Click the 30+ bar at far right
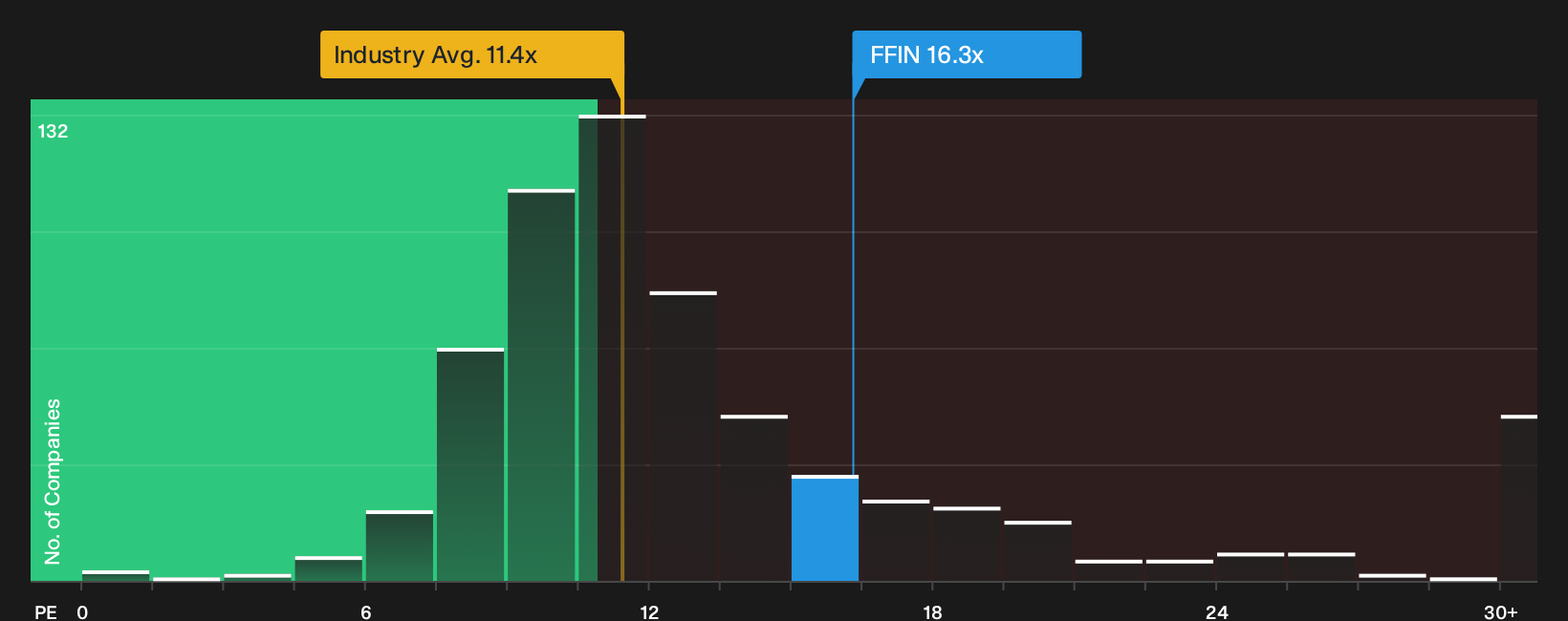Screen dimensions: 1568x621 pyautogui.click(x=1519, y=498)
